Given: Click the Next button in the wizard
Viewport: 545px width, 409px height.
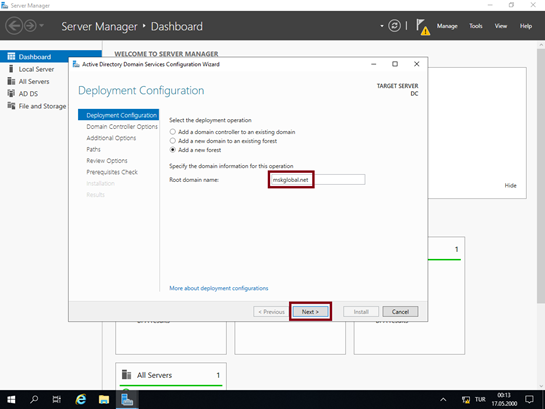Looking at the screenshot, I should (x=310, y=312).
